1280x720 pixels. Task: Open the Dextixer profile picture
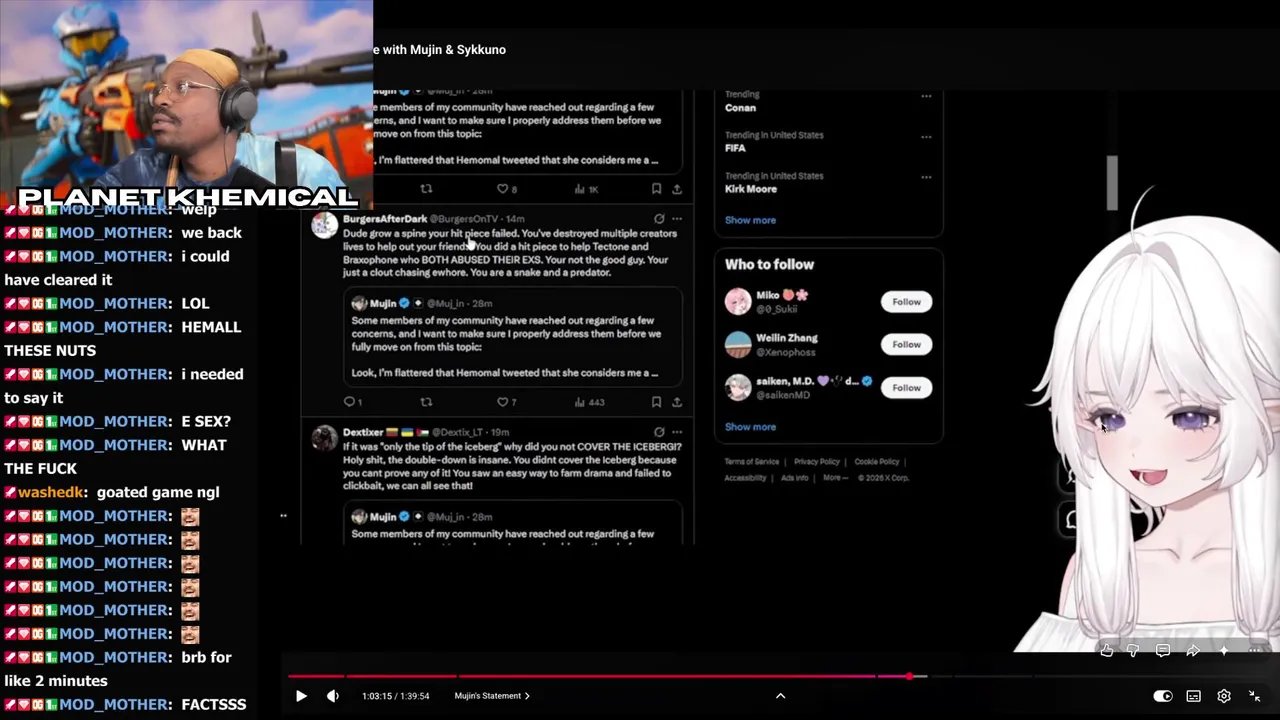point(324,438)
